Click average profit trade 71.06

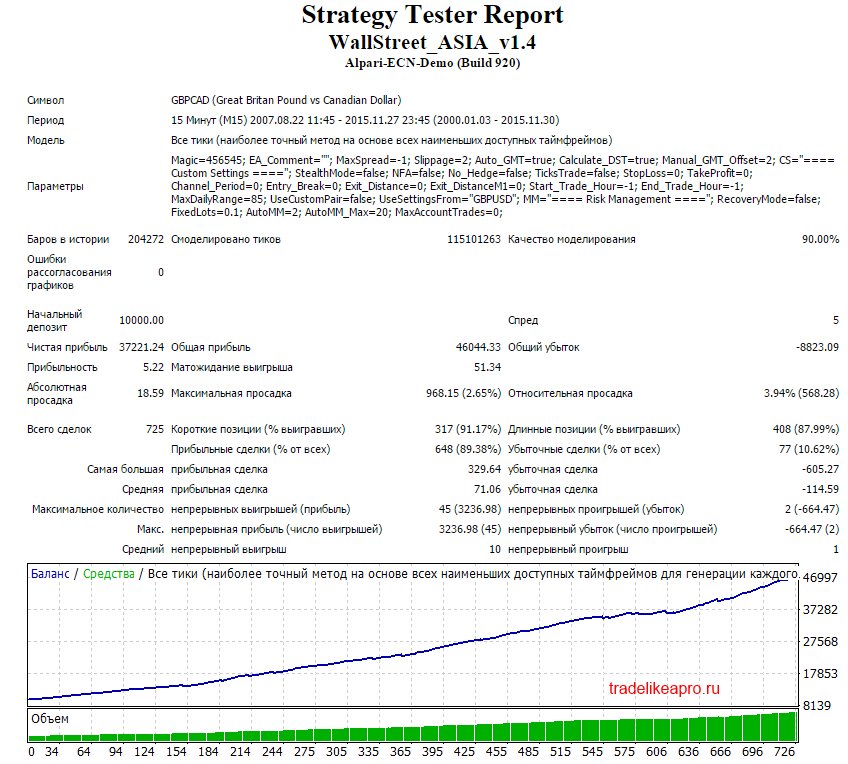click(487, 489)
